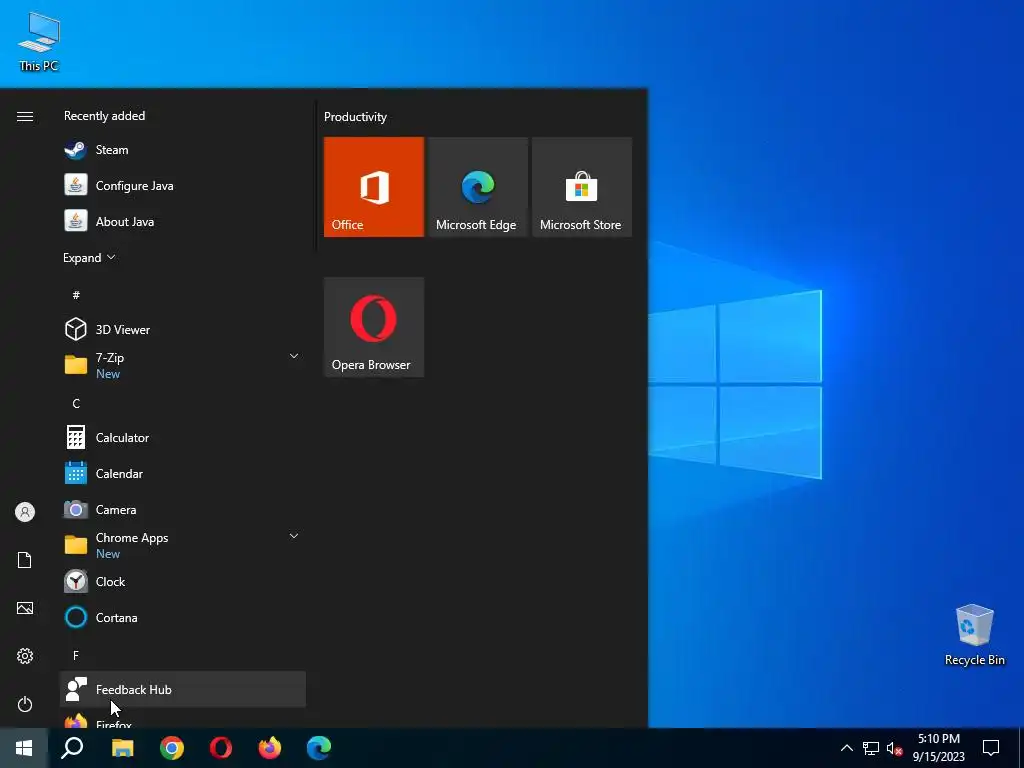The height and width of the screenshot is (768, 1024).
Task: Click the muted volume tray icon
Action: tap(894, 748)
